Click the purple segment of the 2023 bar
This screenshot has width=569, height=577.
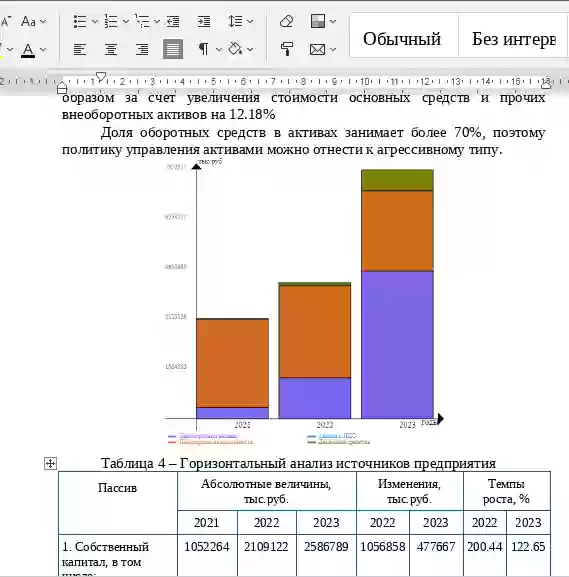tap(397, 345)
